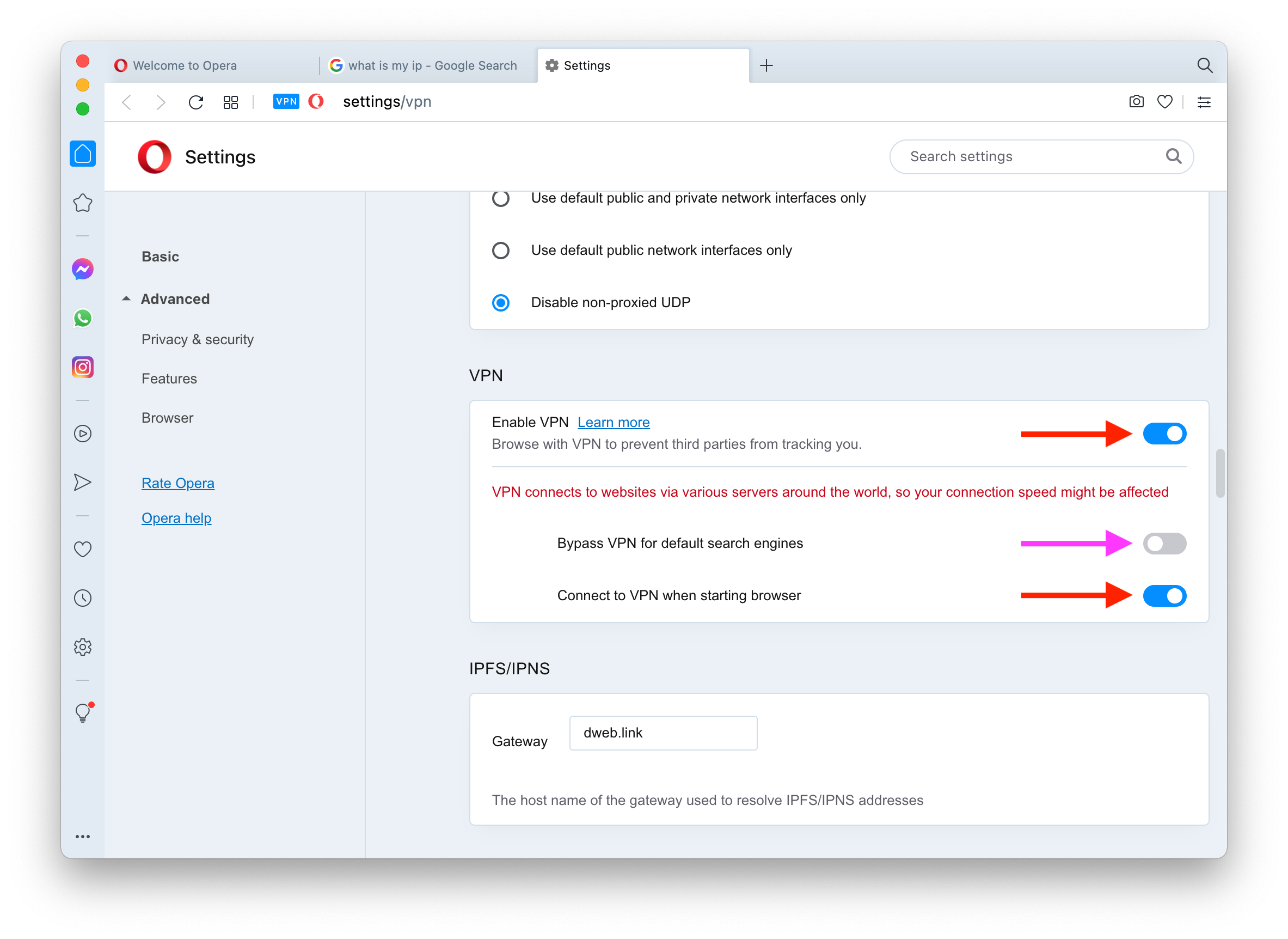Image resolution: width=1288 pixels, height=939 pixels.
Task: Click the VPN badge in address bar
Action: point(286,102)
